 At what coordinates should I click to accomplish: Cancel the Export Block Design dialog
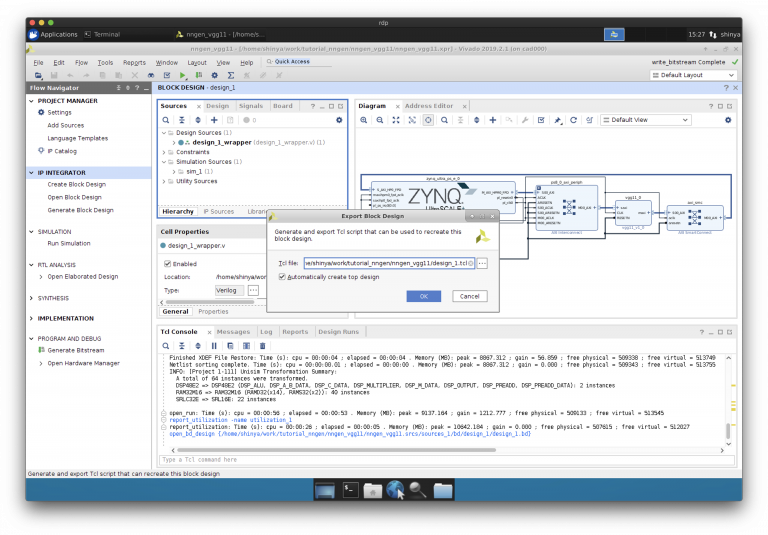coord(468,296)
